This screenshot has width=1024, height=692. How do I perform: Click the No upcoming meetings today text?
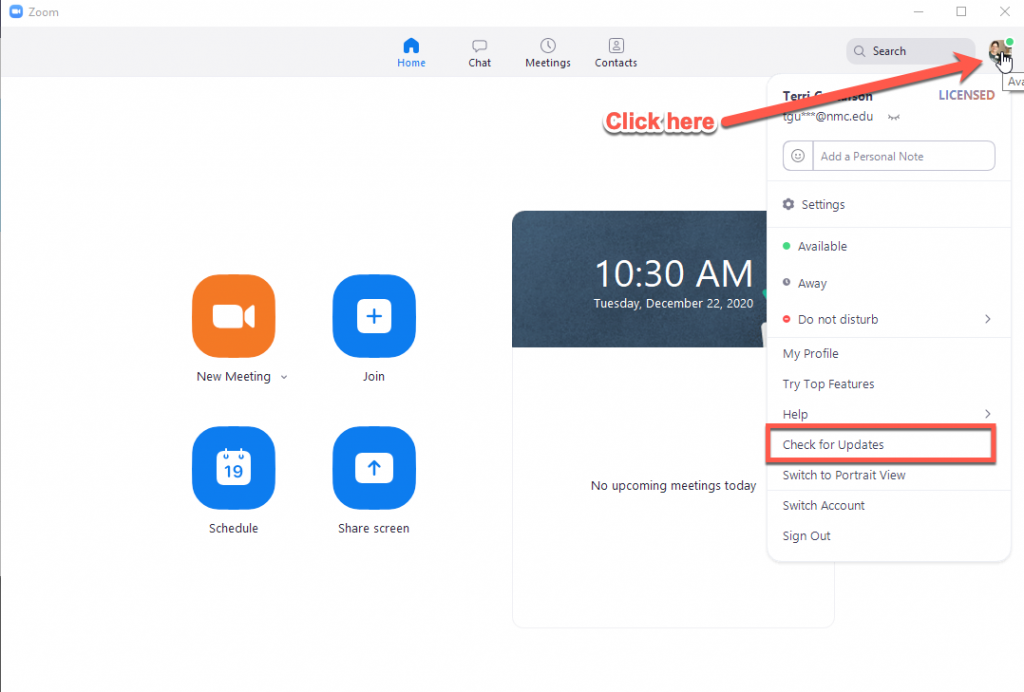673,486
